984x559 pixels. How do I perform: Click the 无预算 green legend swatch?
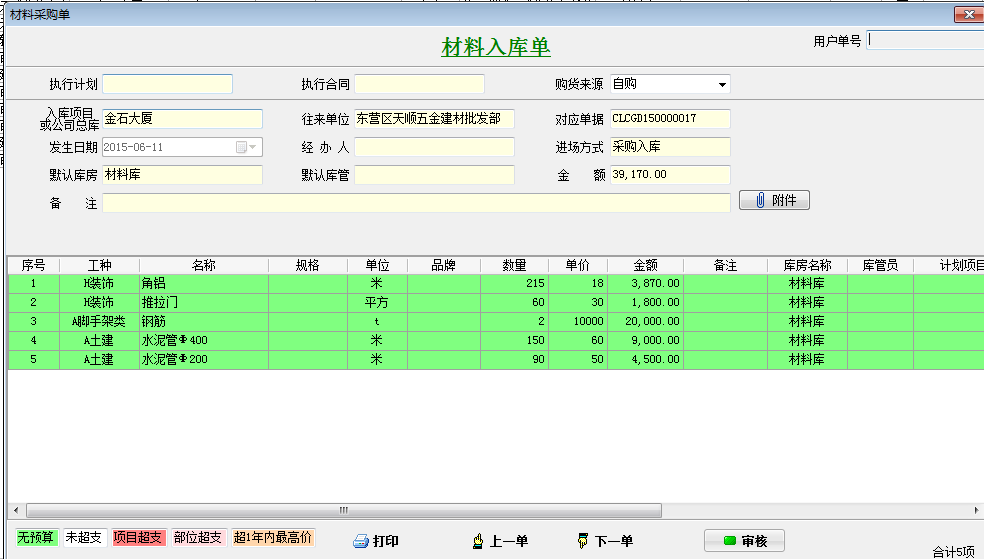(35, 537)
